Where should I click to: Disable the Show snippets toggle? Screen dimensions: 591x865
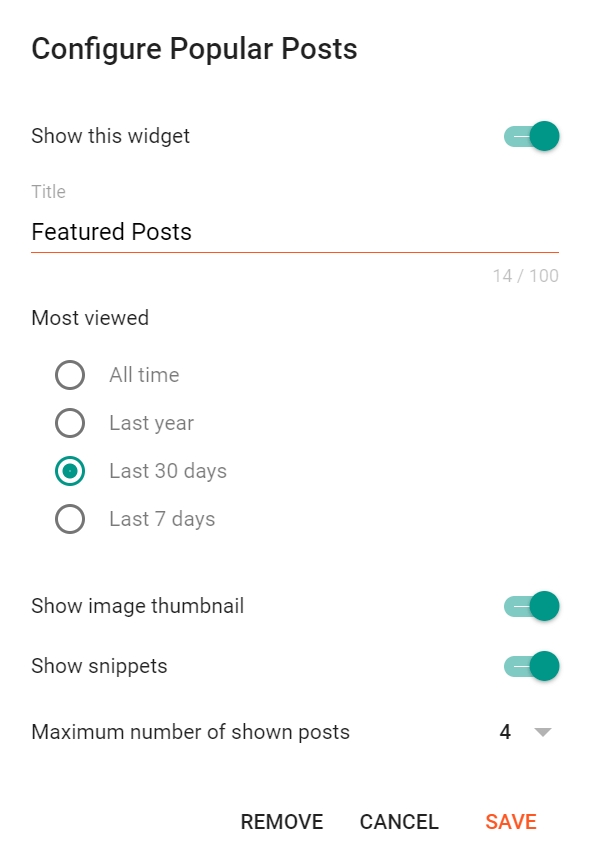(530, 666)
